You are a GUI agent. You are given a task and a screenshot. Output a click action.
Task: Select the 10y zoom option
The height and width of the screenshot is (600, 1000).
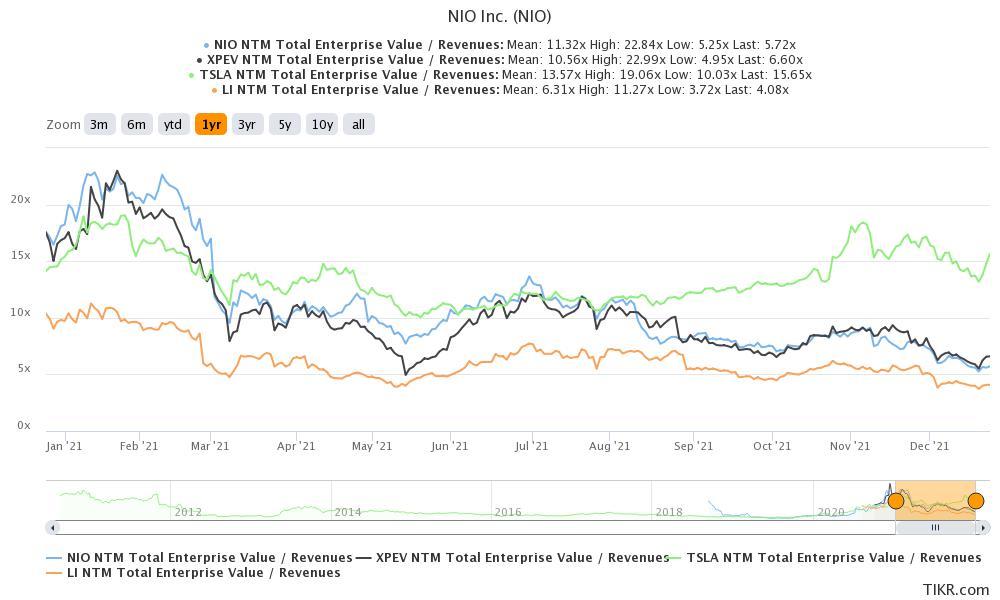click(321, 124)
